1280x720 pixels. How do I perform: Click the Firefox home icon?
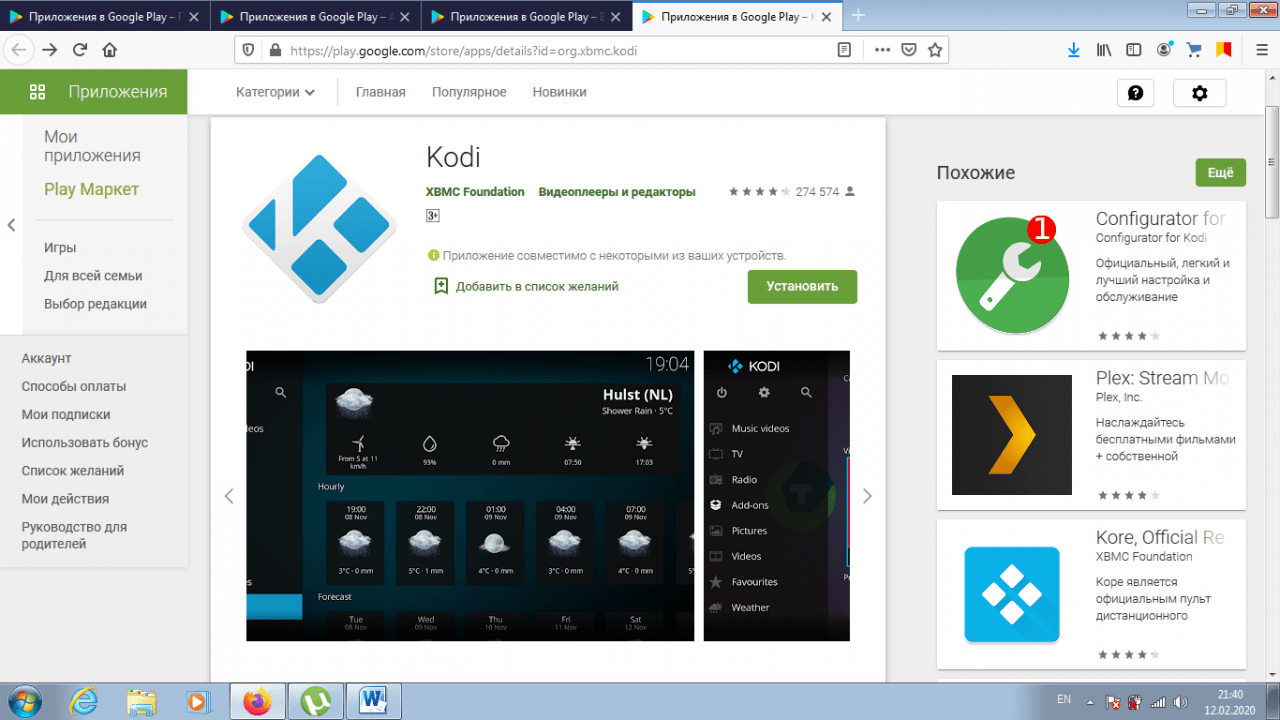click(x=110, y=50)
